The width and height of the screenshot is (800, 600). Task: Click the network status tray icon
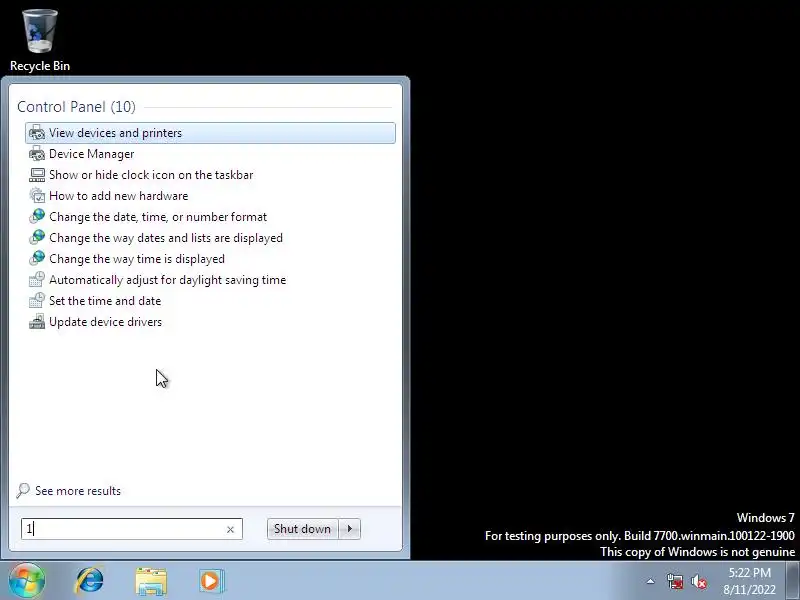point(675,581)
